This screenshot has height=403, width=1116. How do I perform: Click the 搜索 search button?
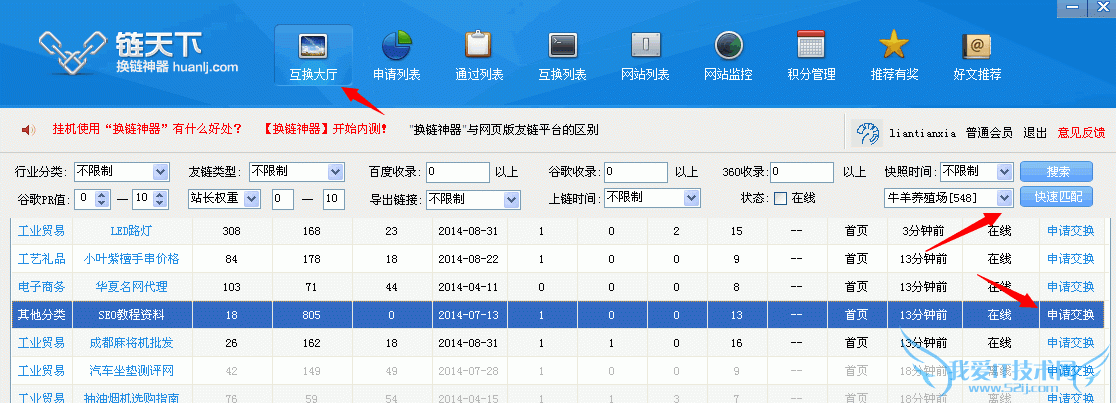tap(1056, 172)
